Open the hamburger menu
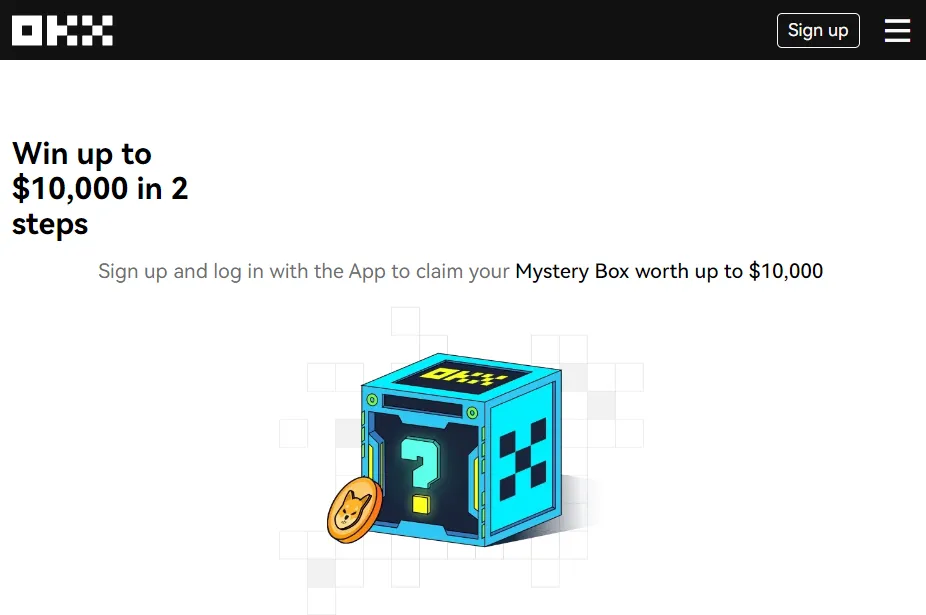Image resolution: width=926 pixels, height=615 pixels. 897,30
